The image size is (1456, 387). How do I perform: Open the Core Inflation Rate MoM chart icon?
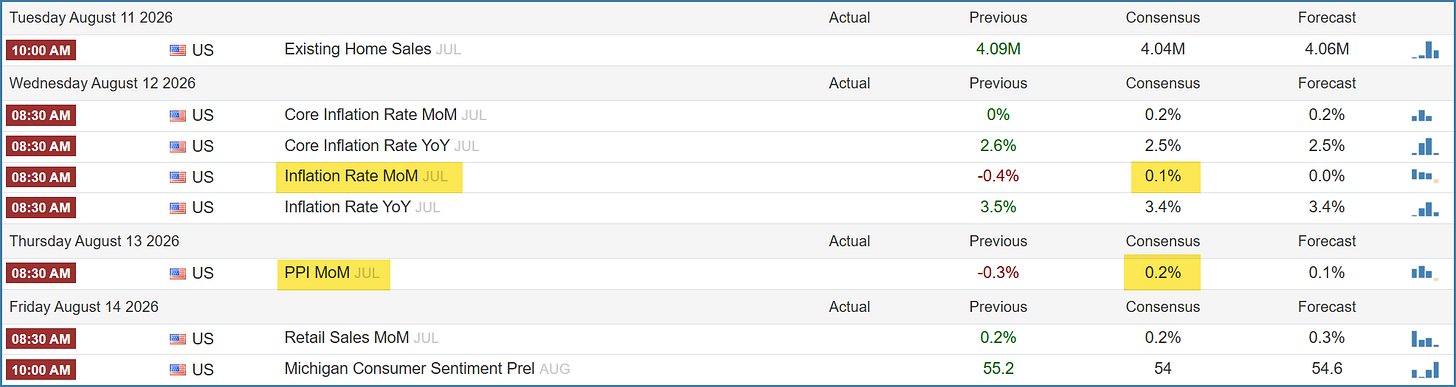coord(1426,115)
